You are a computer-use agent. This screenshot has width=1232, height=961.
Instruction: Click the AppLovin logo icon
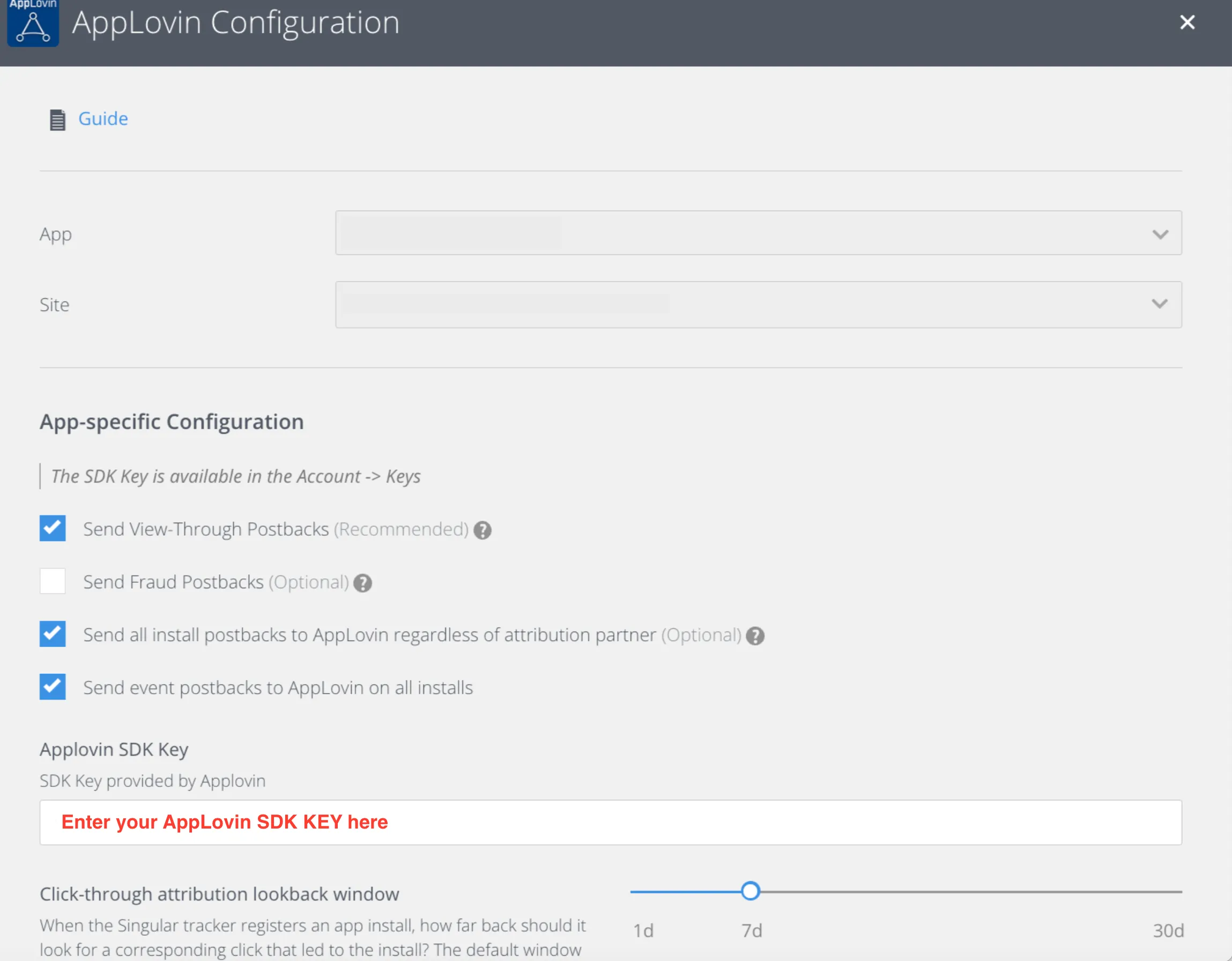(x=33, y=23)
